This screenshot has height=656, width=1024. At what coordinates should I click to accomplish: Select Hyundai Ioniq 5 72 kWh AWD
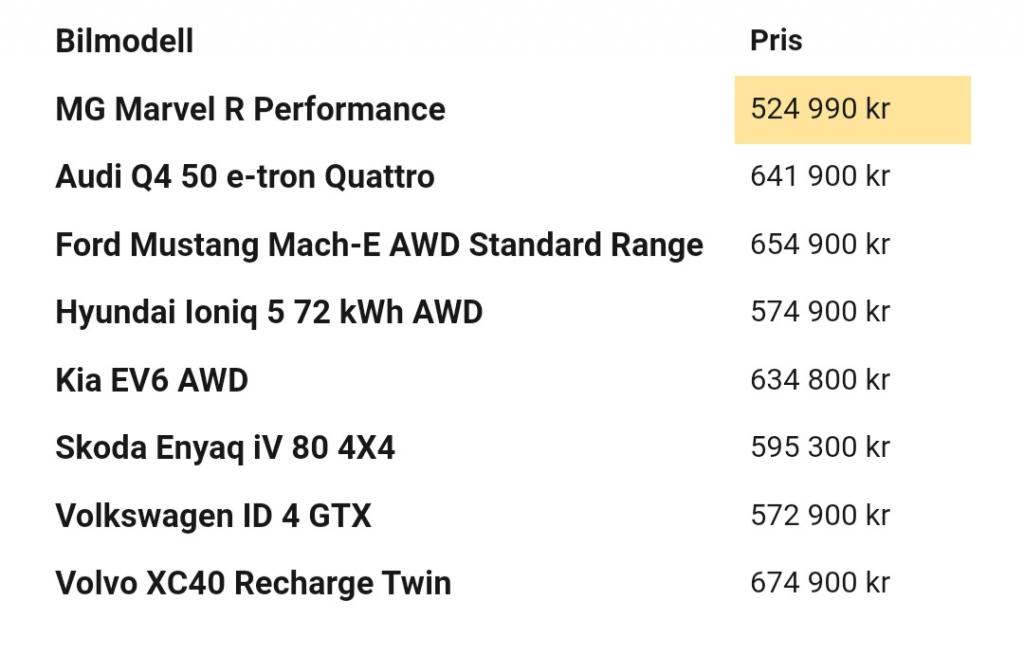[269, 312]
